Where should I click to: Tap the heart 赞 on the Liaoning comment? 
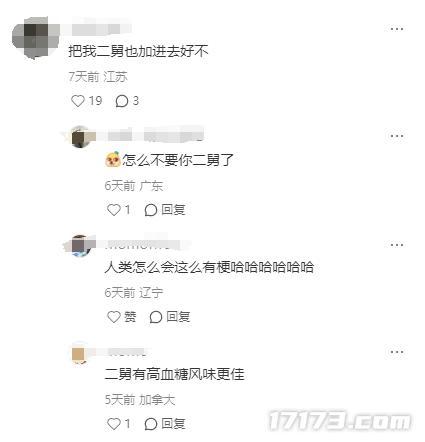[114, 317]
